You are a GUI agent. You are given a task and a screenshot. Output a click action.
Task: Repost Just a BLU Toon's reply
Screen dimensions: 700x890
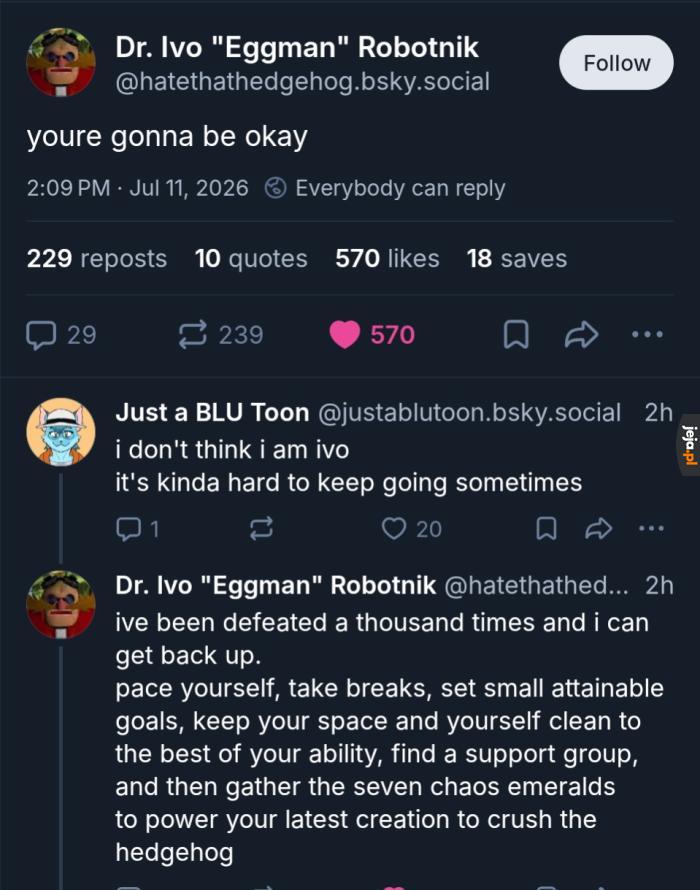[x=262, y=529]
